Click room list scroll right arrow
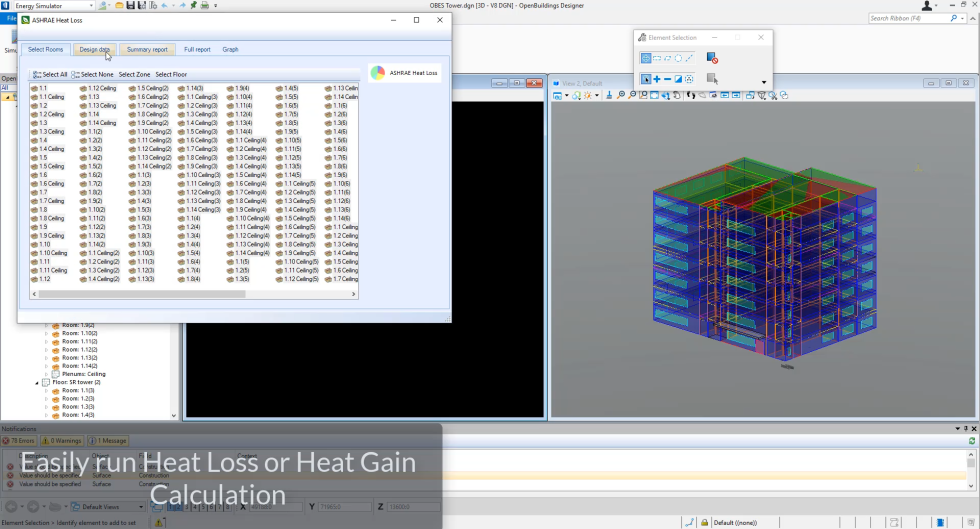Viewport: 980px width, 529px height. pos(354,294)
